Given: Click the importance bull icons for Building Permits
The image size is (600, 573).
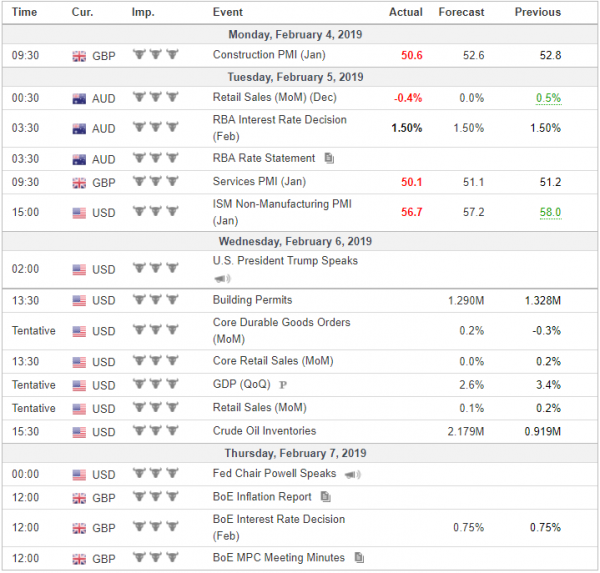Looking at the screenshot, I should coord(156,300).
